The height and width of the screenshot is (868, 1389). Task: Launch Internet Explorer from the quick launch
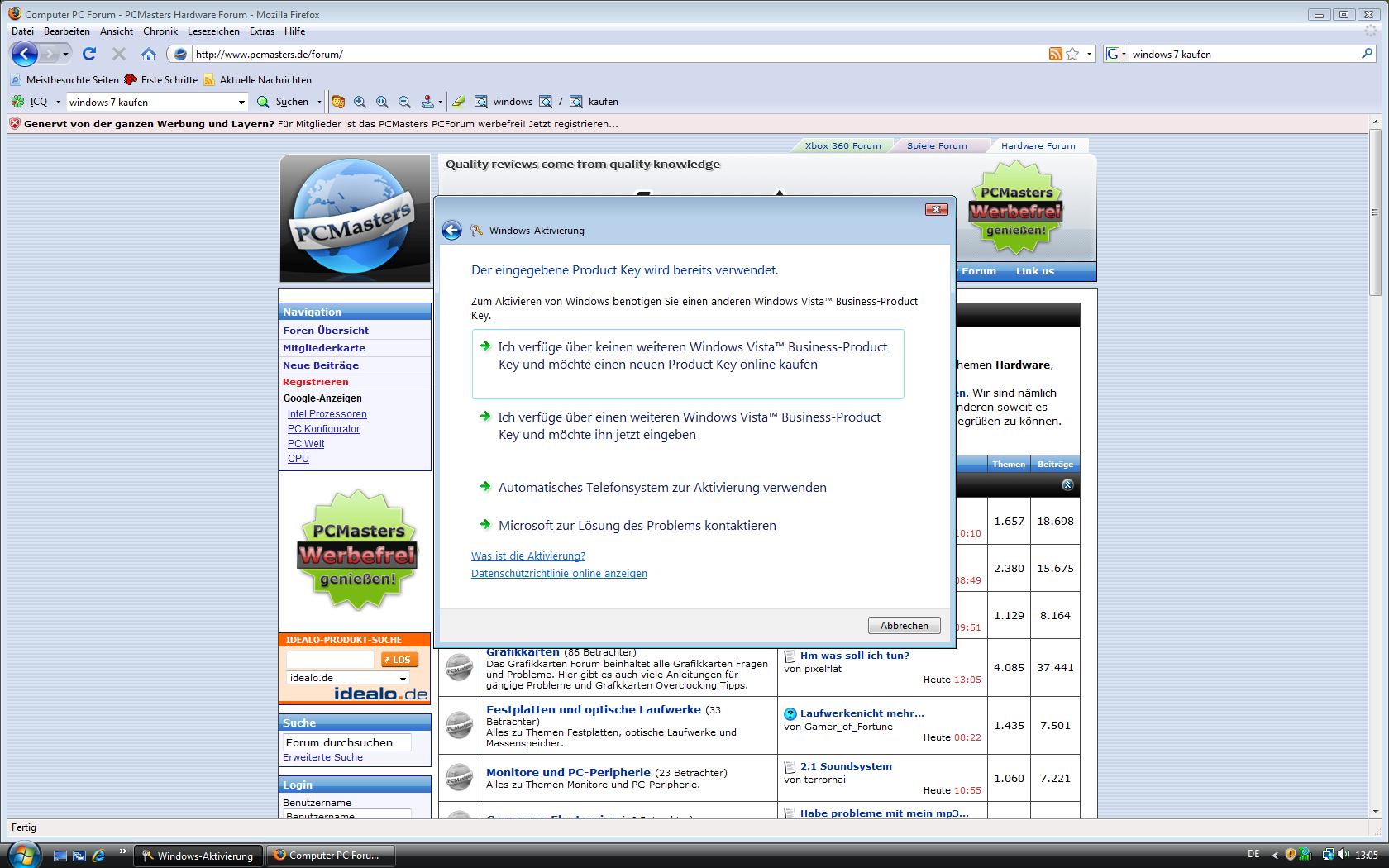pyautogui.click(x=98, y=856)
